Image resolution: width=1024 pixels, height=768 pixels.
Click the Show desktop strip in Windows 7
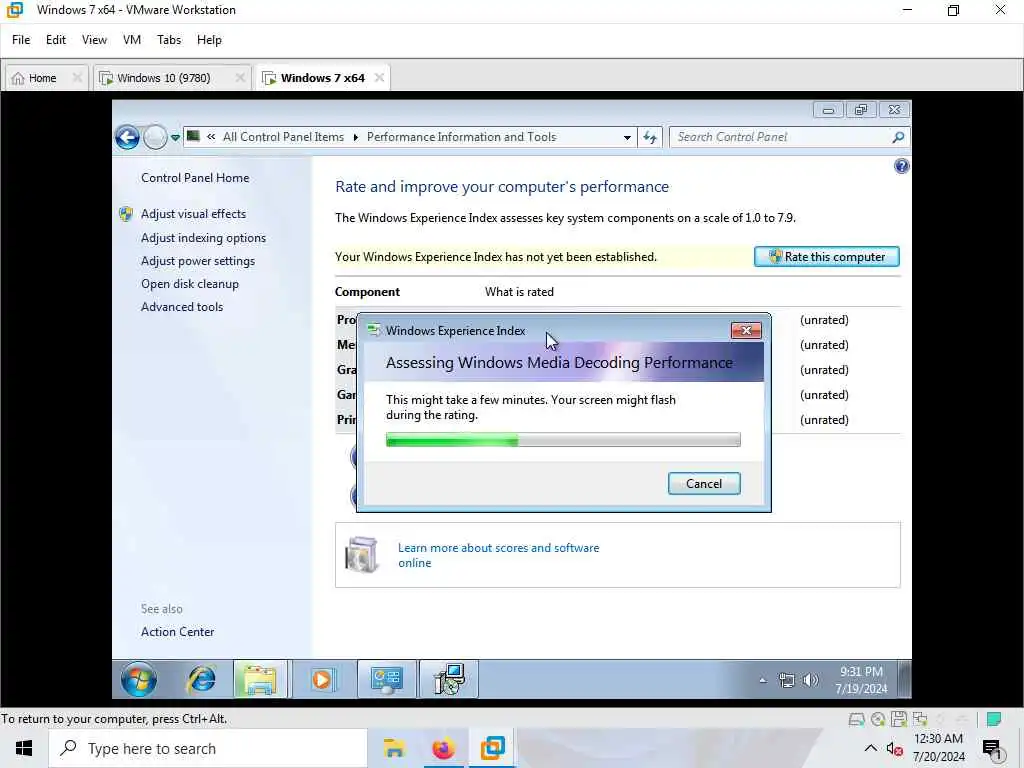click(904, 679)
